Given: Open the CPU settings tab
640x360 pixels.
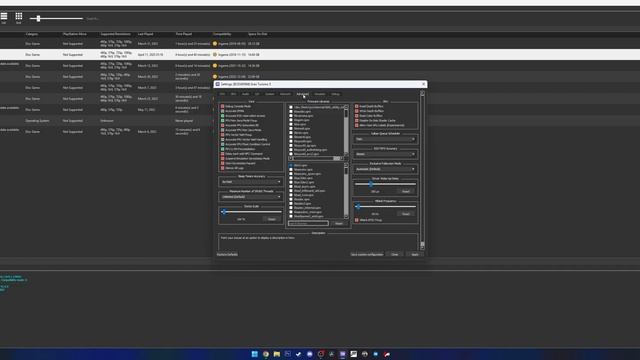Looking at the screenshot, I should 222,94.
